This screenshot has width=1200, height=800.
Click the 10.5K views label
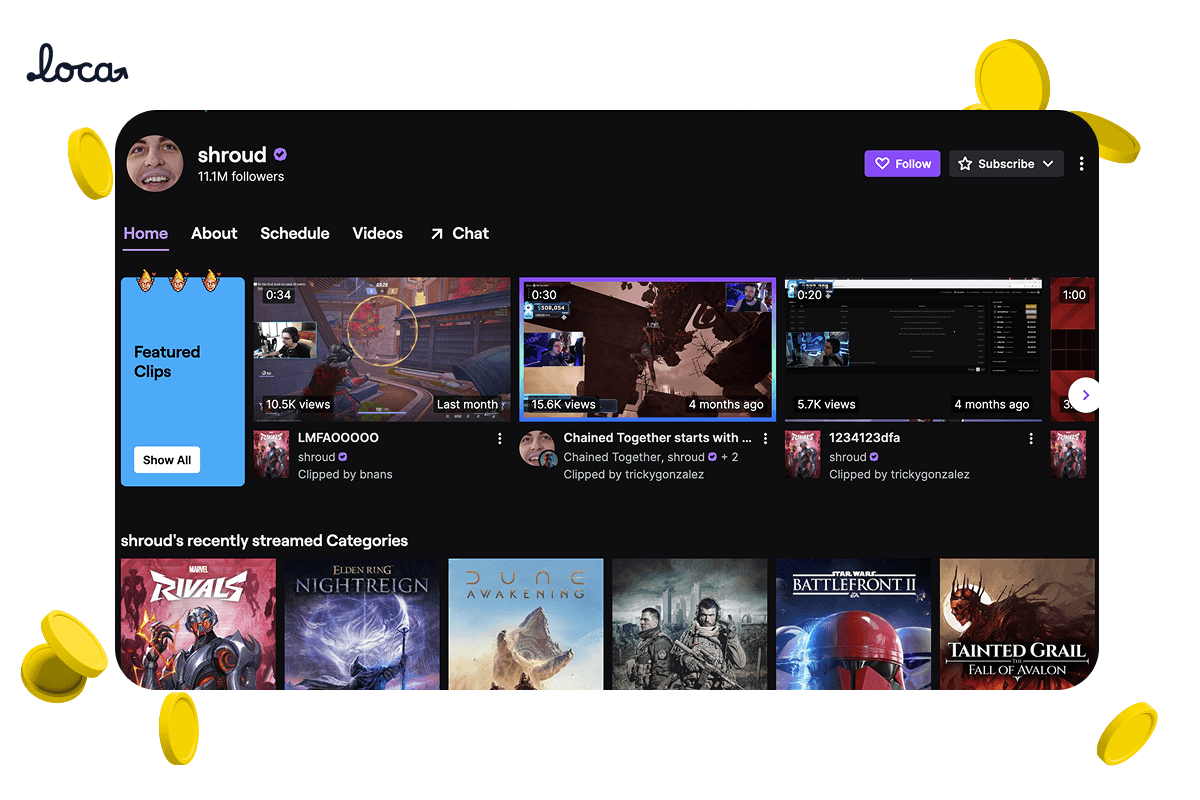coord(298,405)
